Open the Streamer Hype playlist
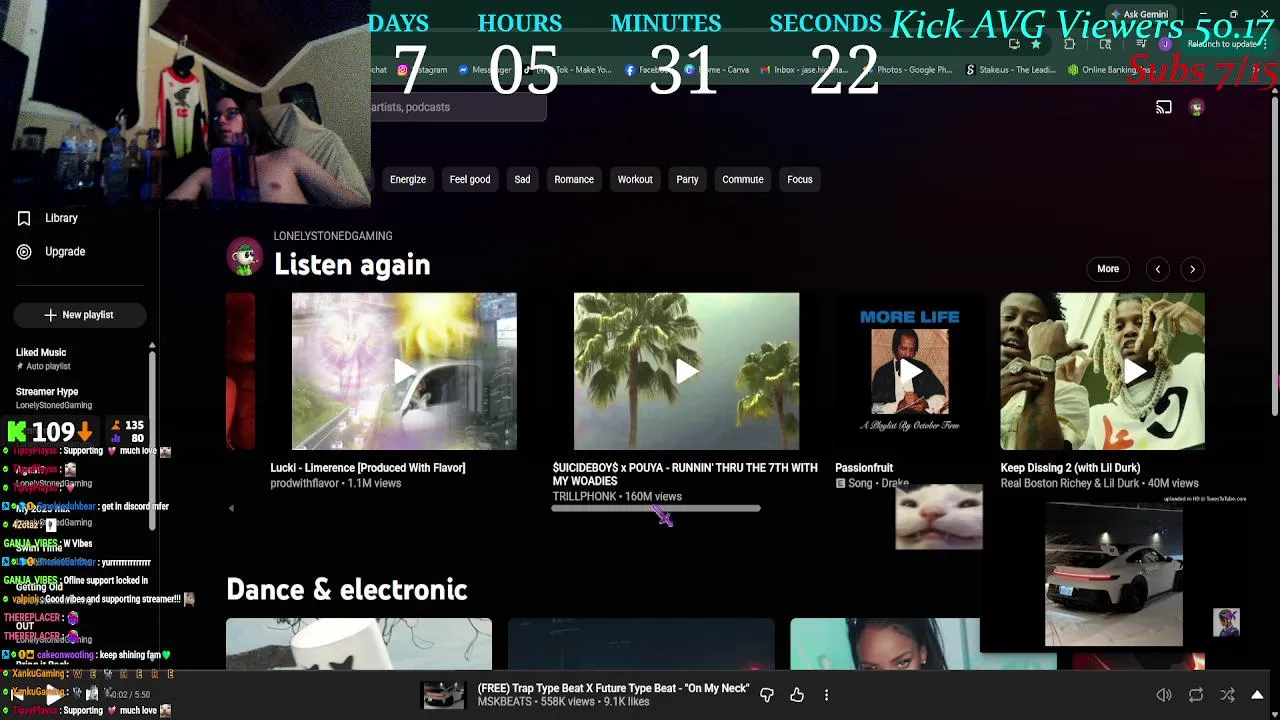Image resolution: width=1280 pixels, height=720 pixels. tap(47, 392)
